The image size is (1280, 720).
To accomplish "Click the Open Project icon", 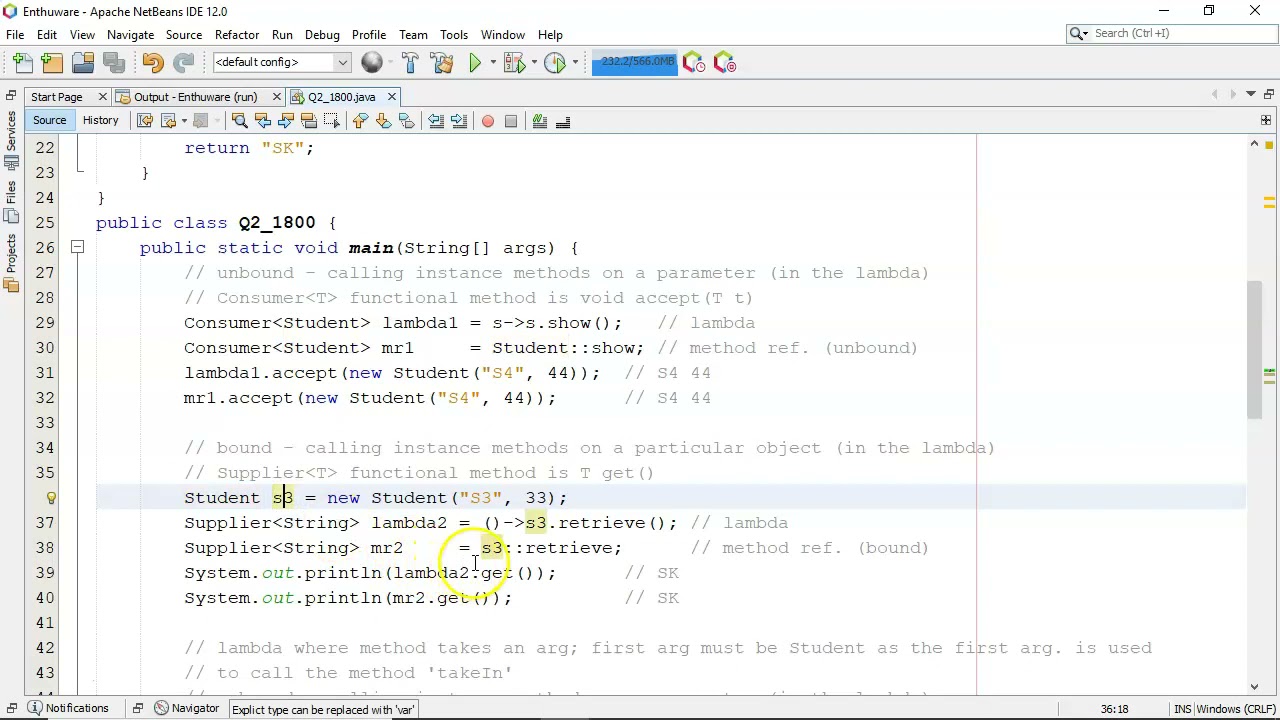I will tap(83, 62).
